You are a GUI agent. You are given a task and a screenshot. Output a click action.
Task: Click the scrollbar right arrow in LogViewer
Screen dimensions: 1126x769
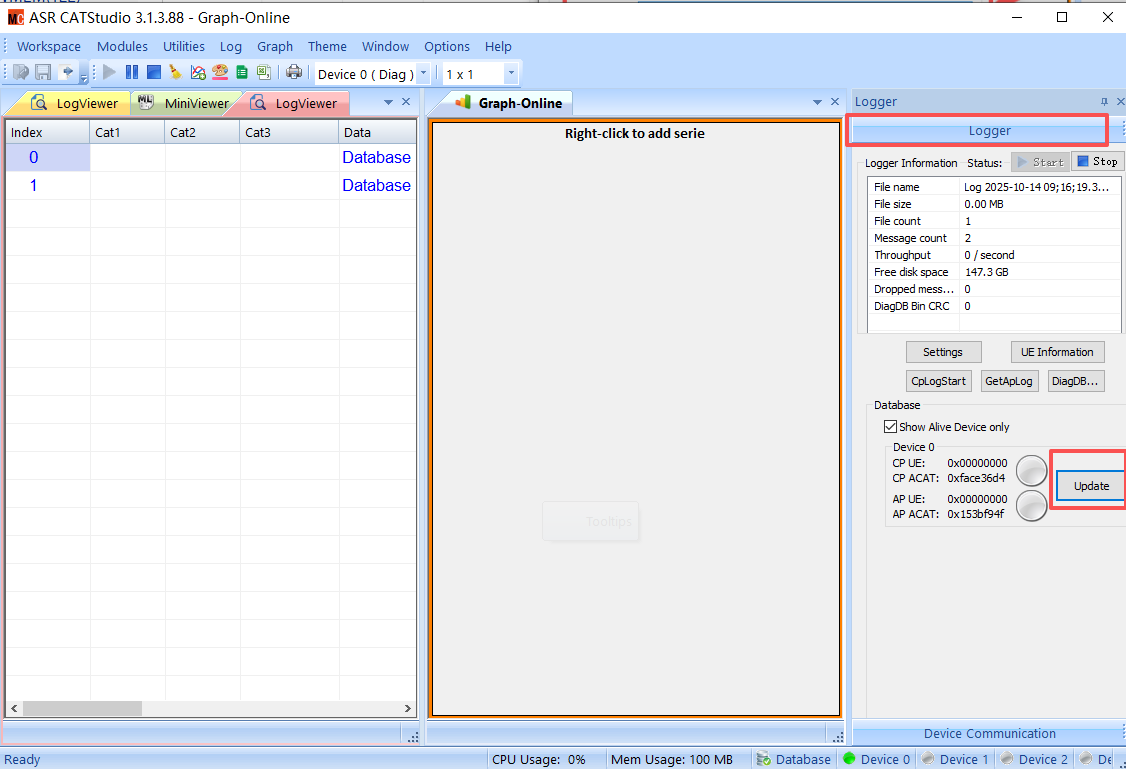[408, 709]
